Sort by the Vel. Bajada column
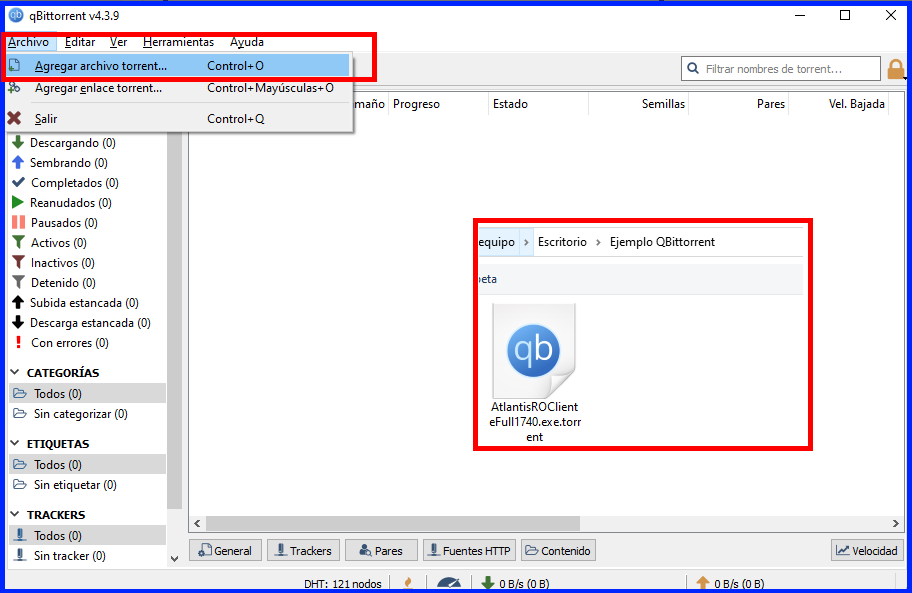912x593 pixels. tap(838, 104)
